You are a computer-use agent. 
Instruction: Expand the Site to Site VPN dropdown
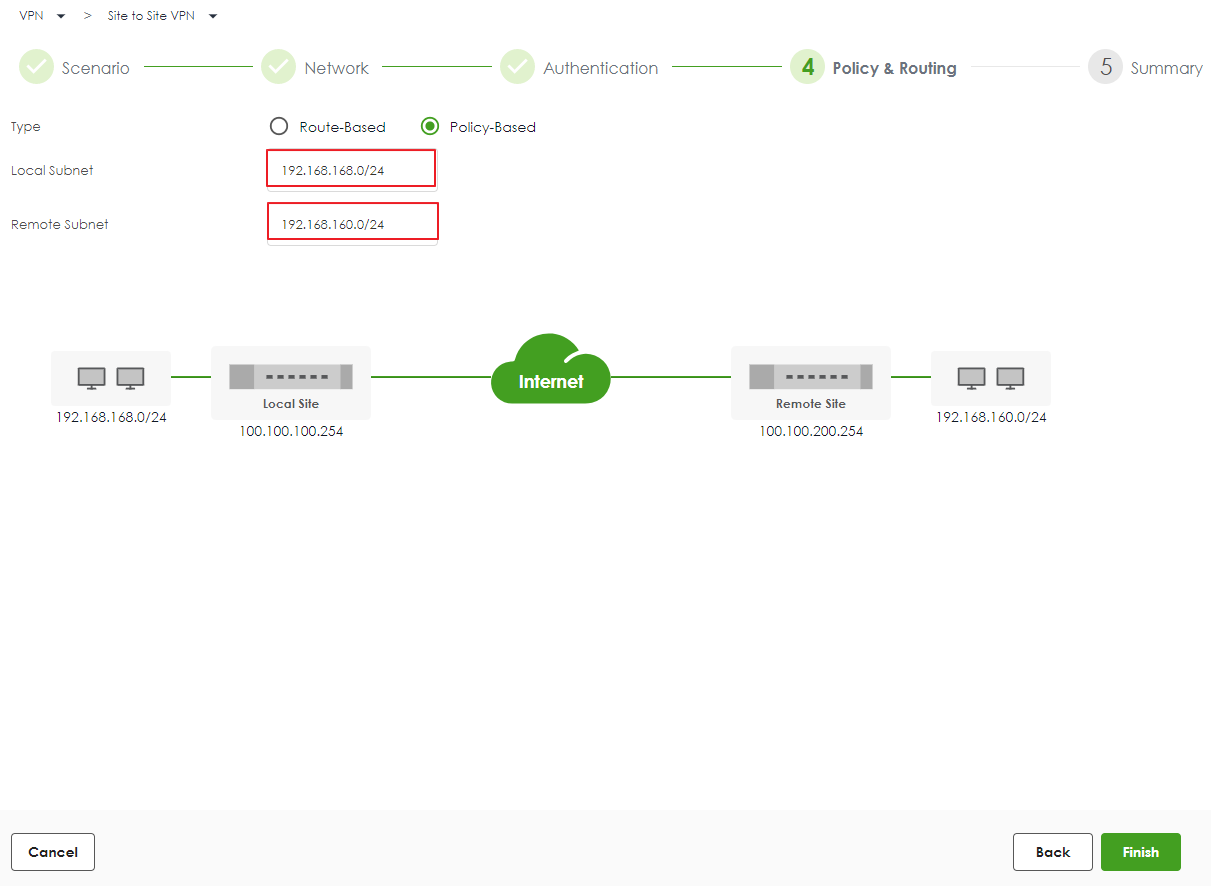[212, 17]
